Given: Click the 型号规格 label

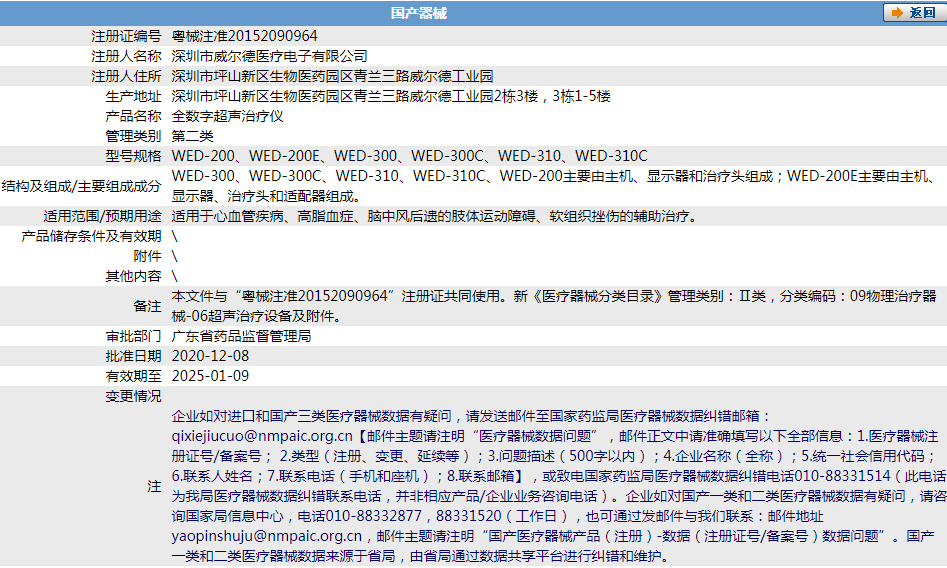Looking at the screenshot, I should coord(133,156).
